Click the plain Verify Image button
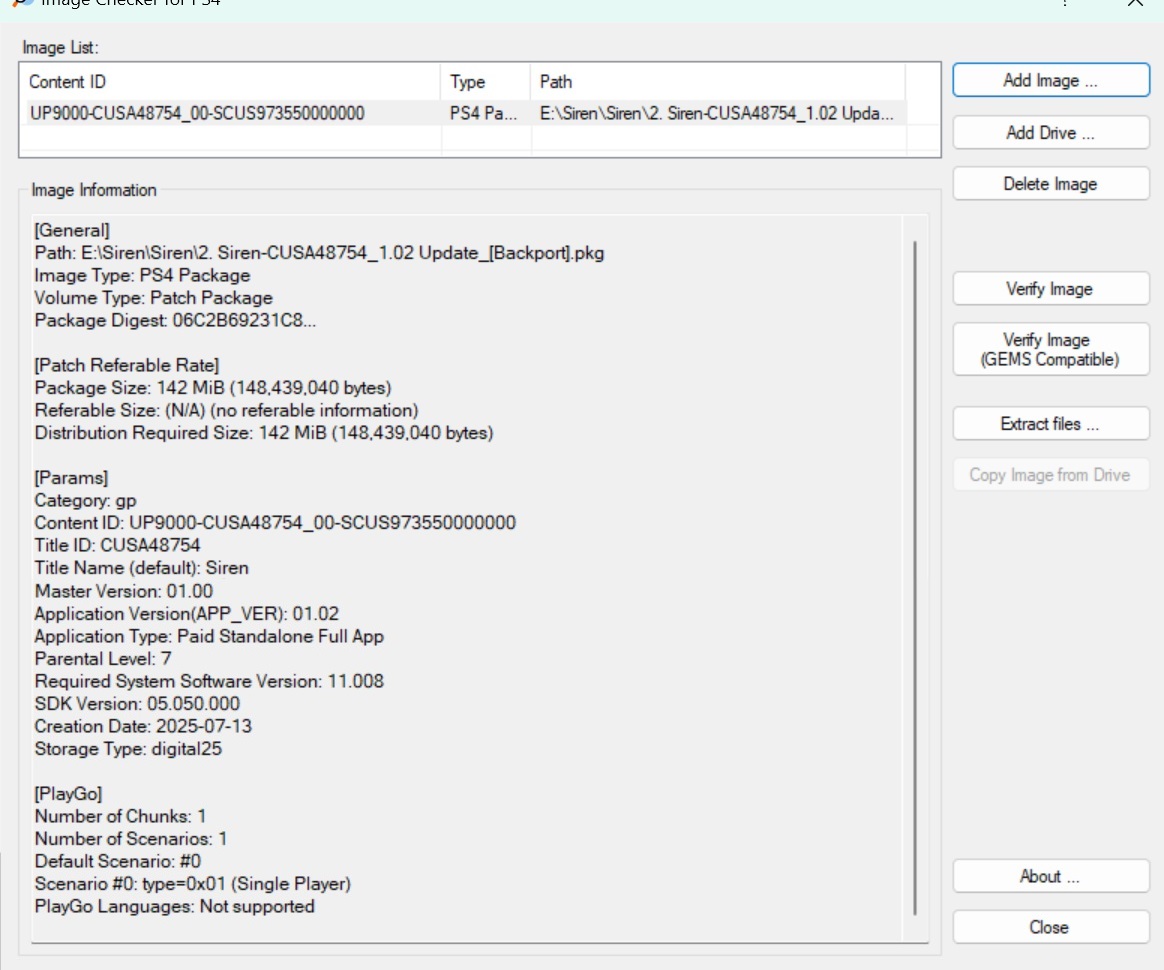 (x=1050, y=289)
